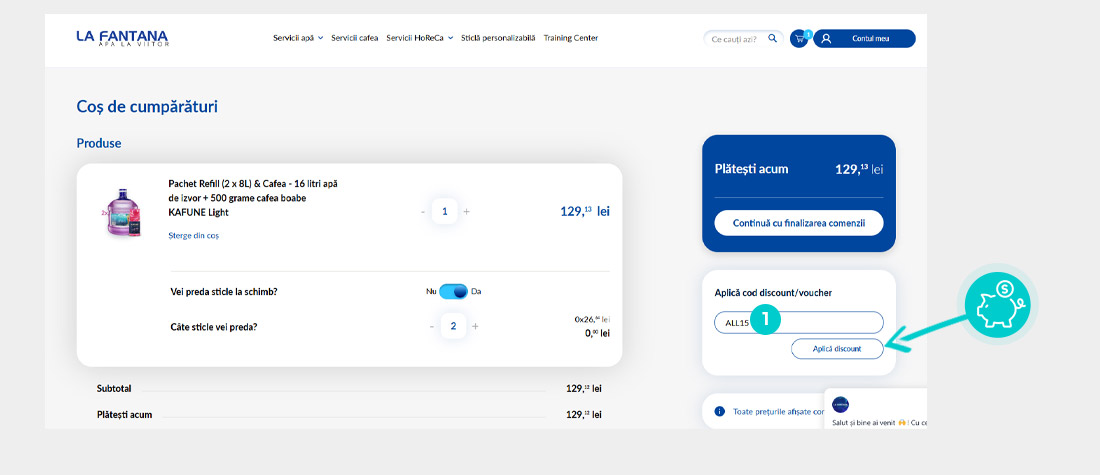Increase returned bottles count with plus
Image resolution: width=1100 pixels, height=475 pixels.
coord(475,326)
